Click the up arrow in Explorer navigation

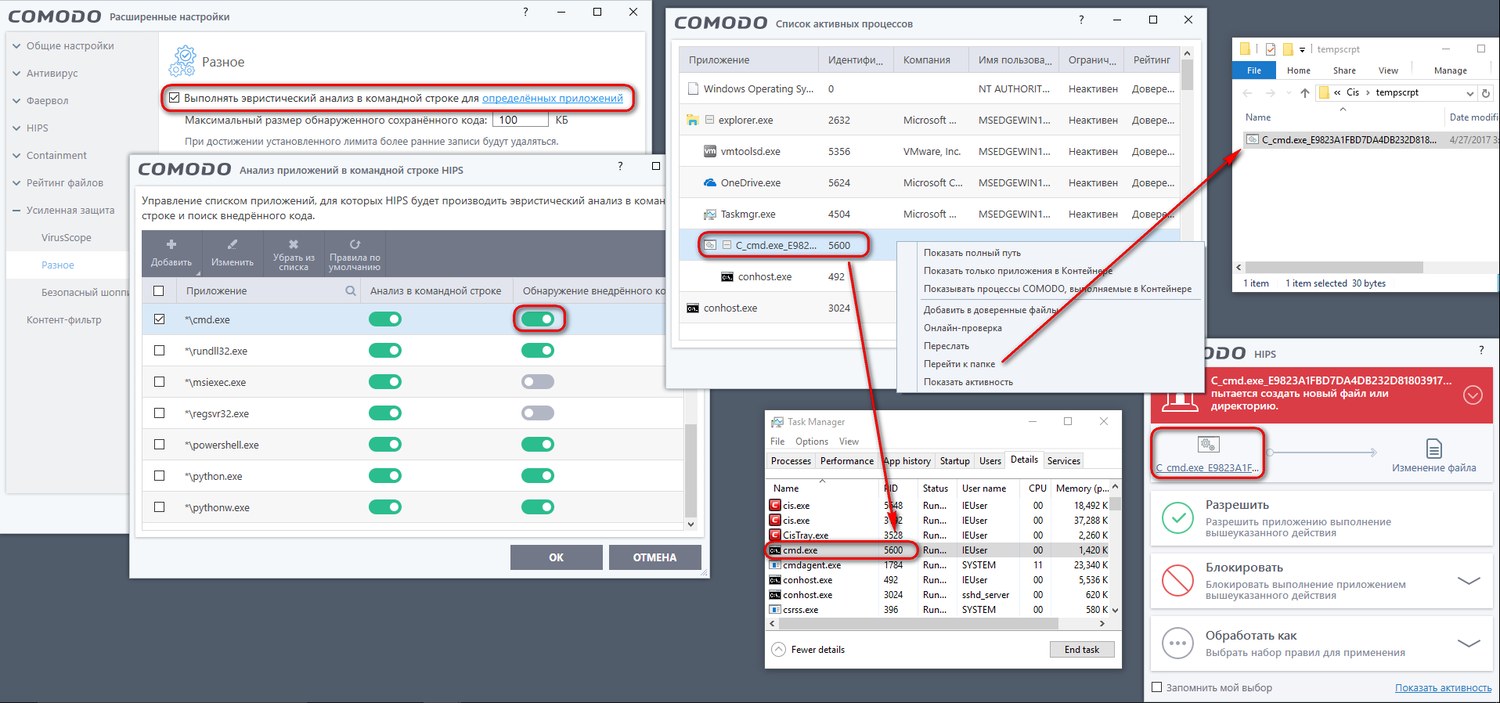pyautogui.click(x=1304, y=92)
